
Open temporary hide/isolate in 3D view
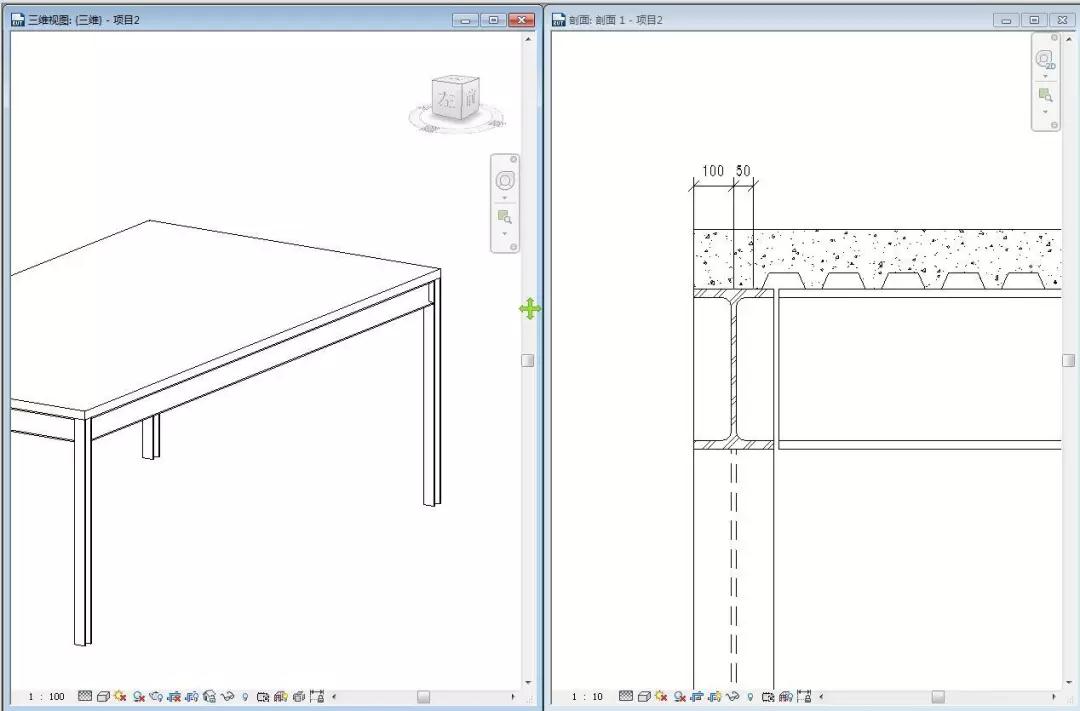[x=227, y=697]
